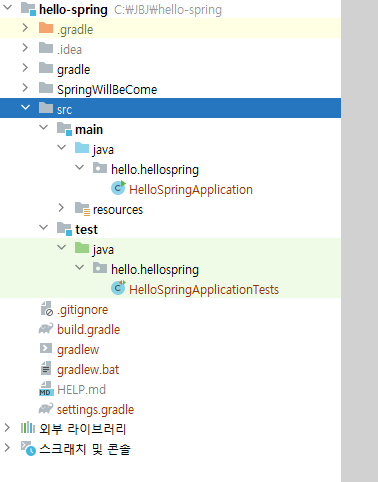This screenshot has height=482, width=378.
Task: Click the .idea folder icon
Action: click(x=46, y=48)
